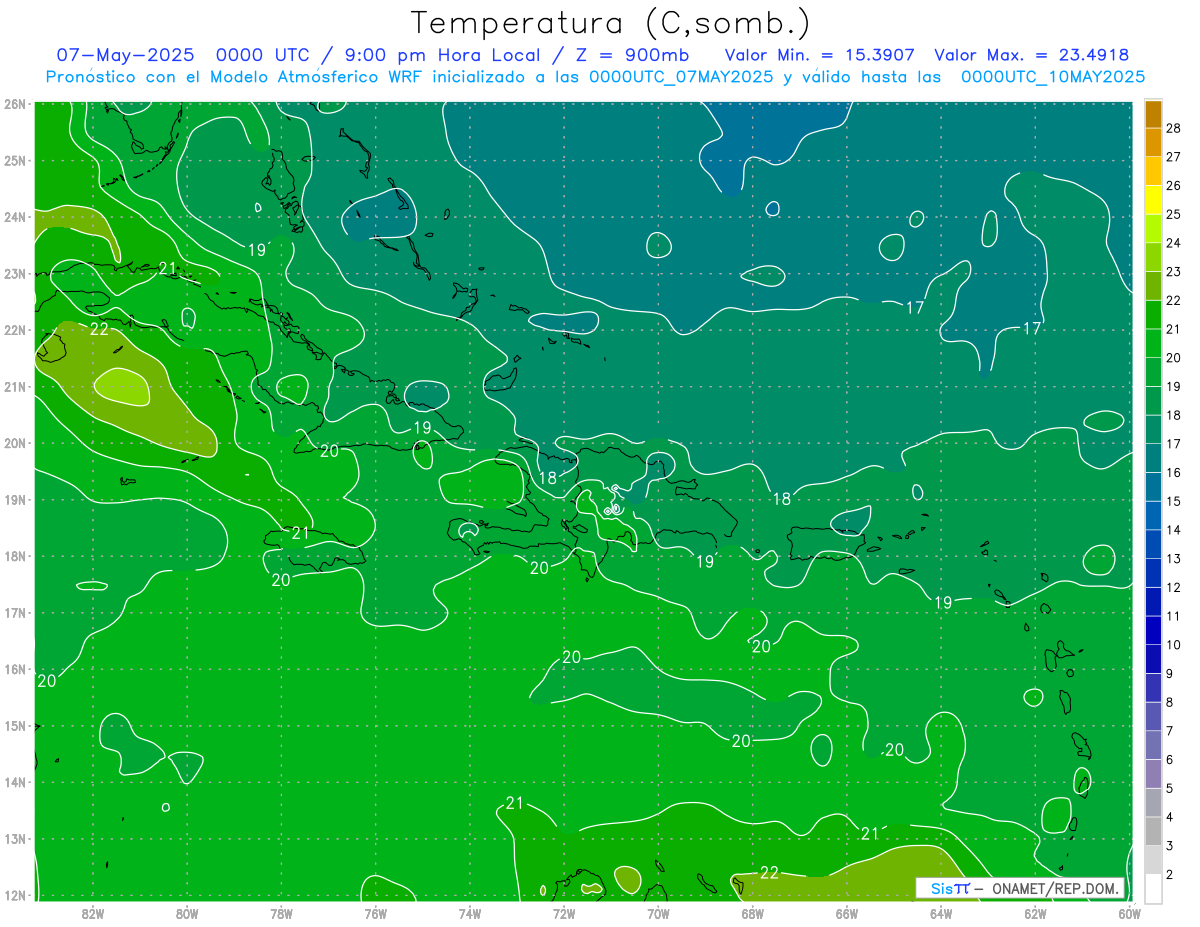Click the "66W" longitude axis label
This screenshot has height=927, width=1200.
pos(846,912)
